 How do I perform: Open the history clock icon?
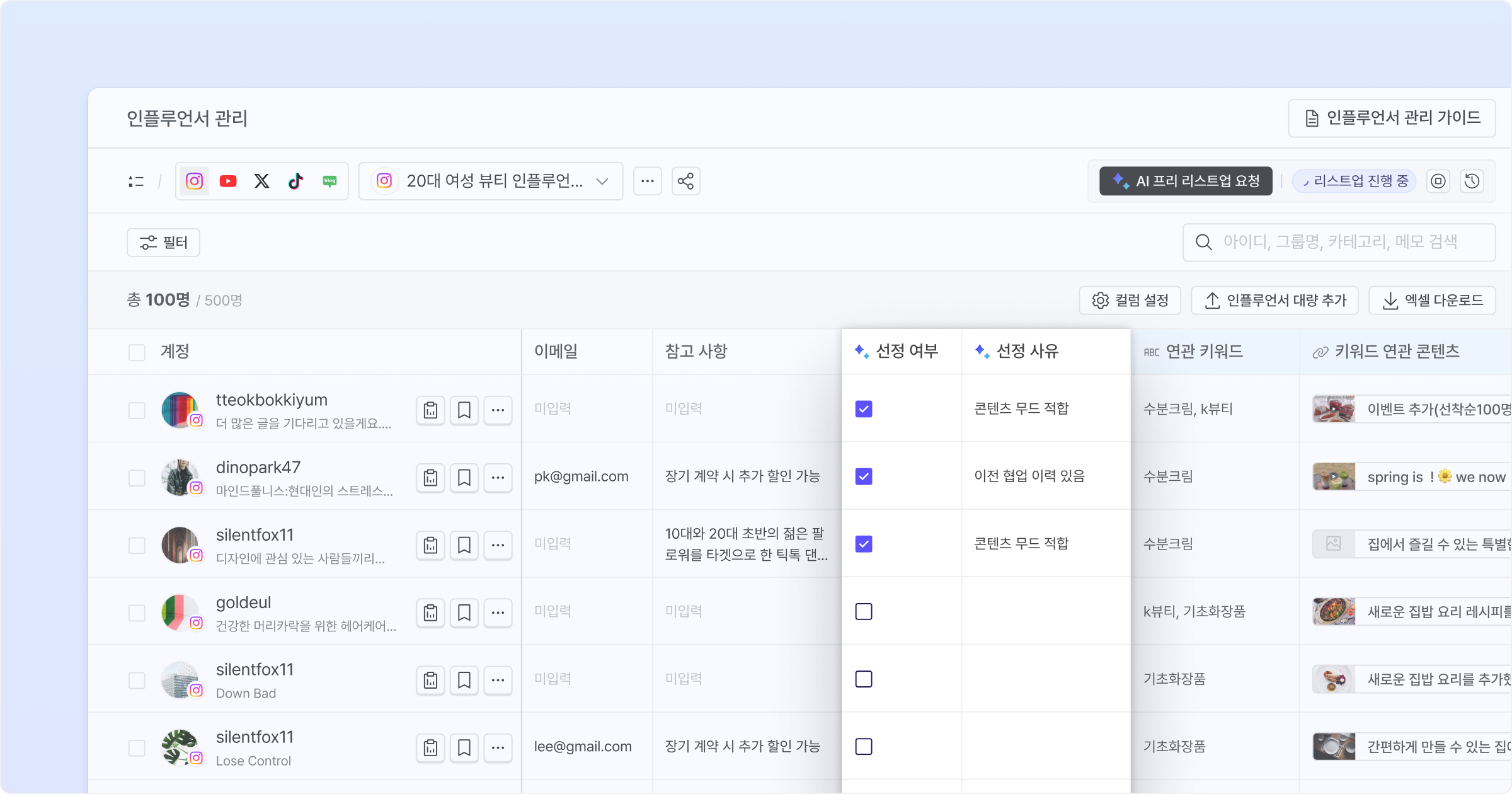click(x=1472, y=181)
